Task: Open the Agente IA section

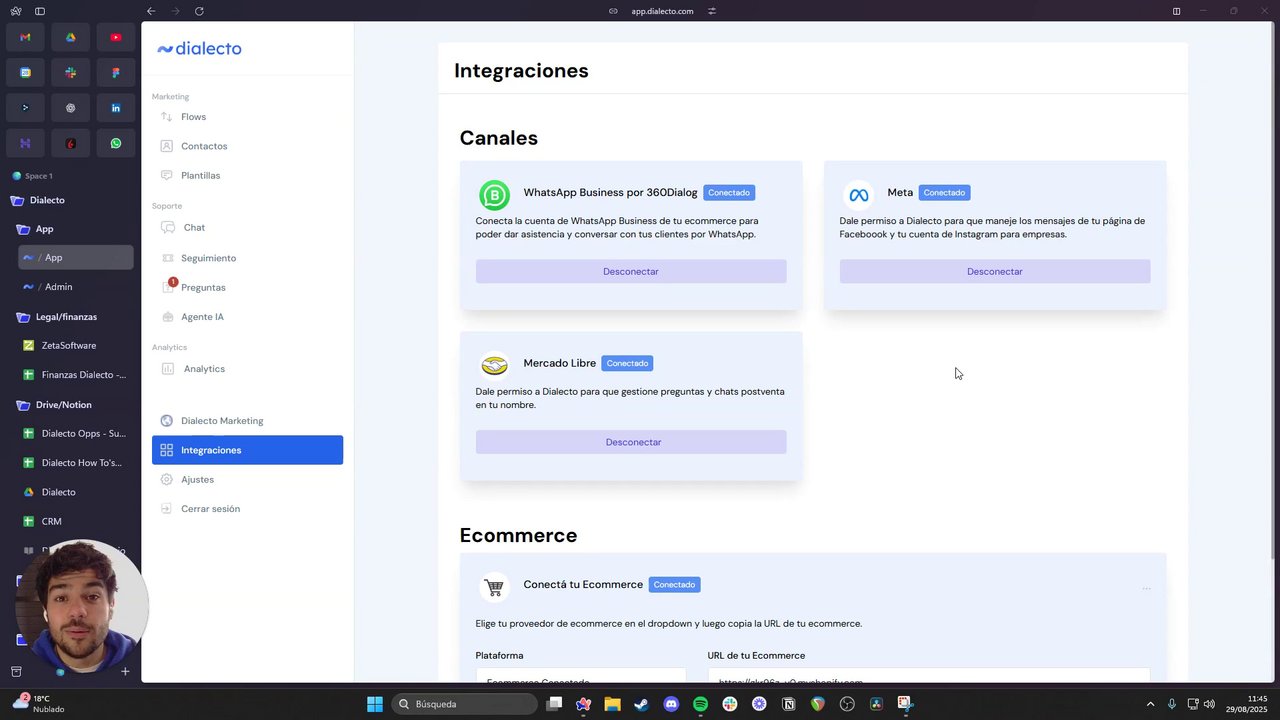Action: click(247, 317)
